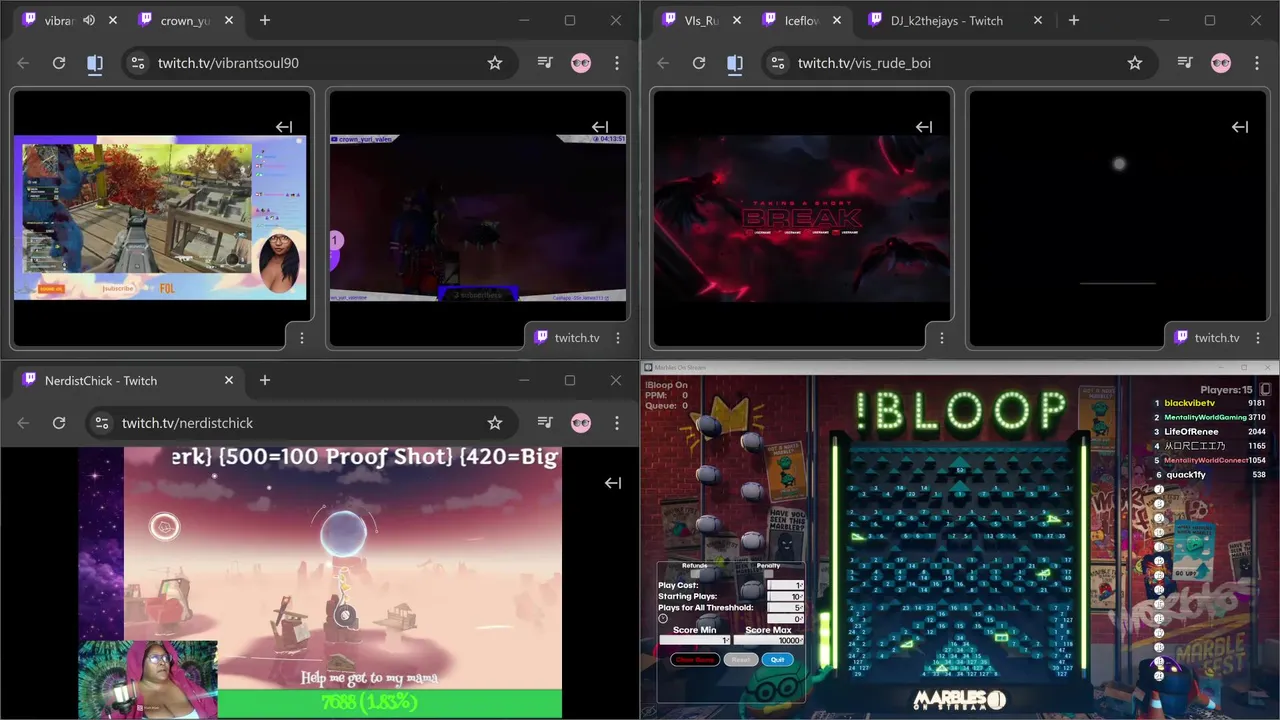Click collapse arrow on the loading black stream pane
Image resolution: width=1280 pixels, height=720 pixels.
point(1240,127)
